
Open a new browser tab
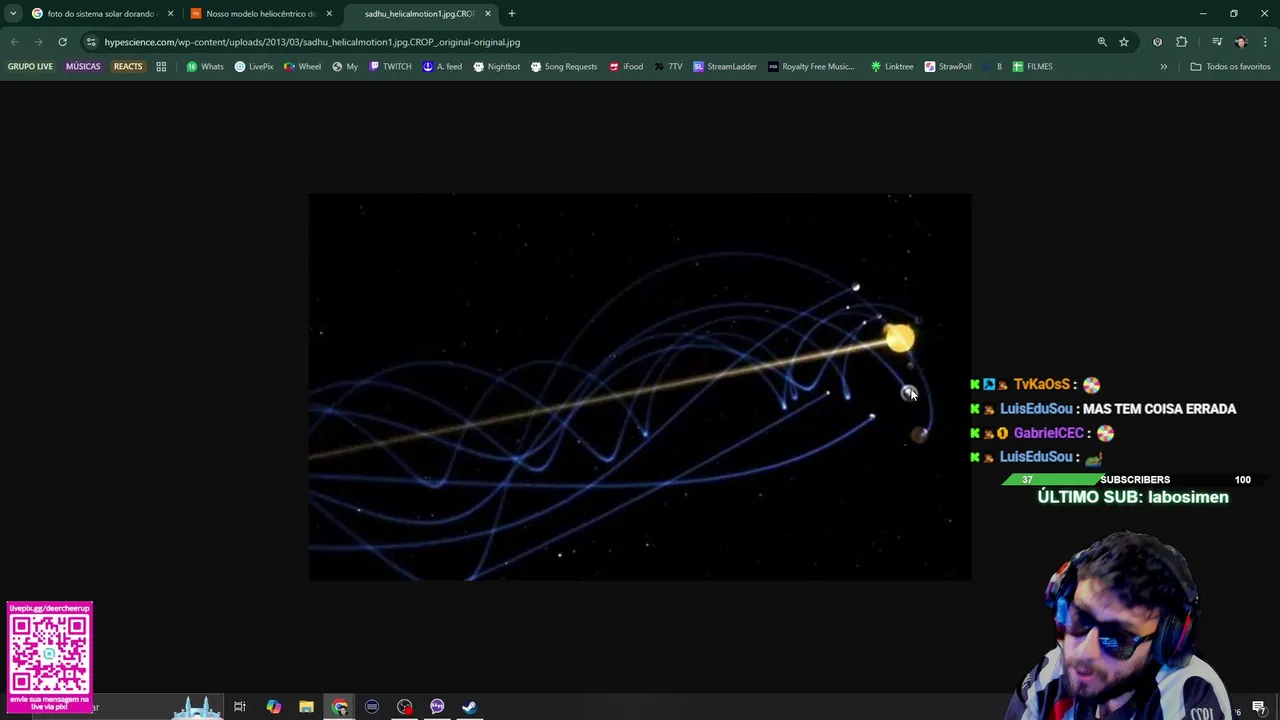pos(512,14)
